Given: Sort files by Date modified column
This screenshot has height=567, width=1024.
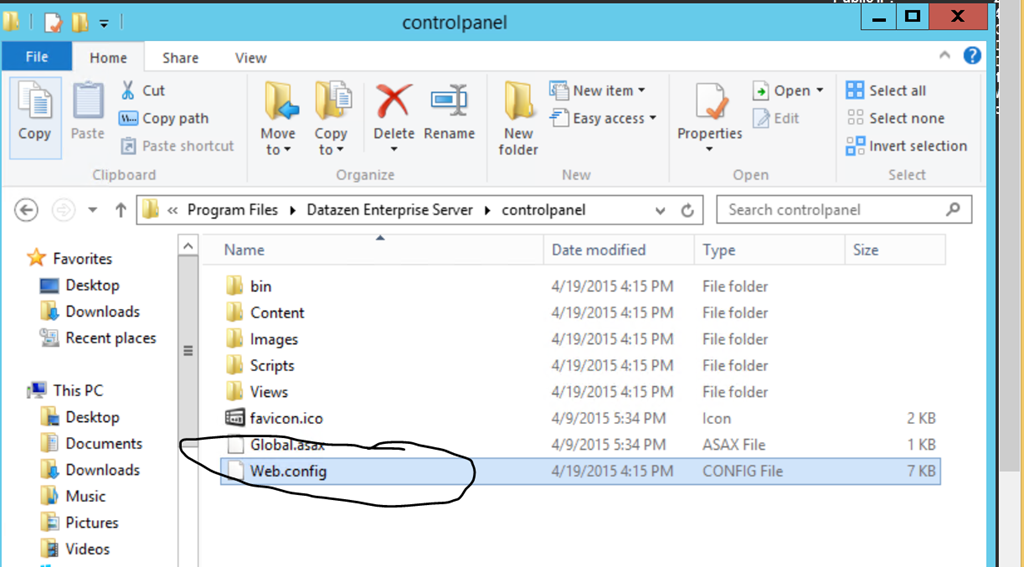Looking at the screenshot, I should pos(599,250).
